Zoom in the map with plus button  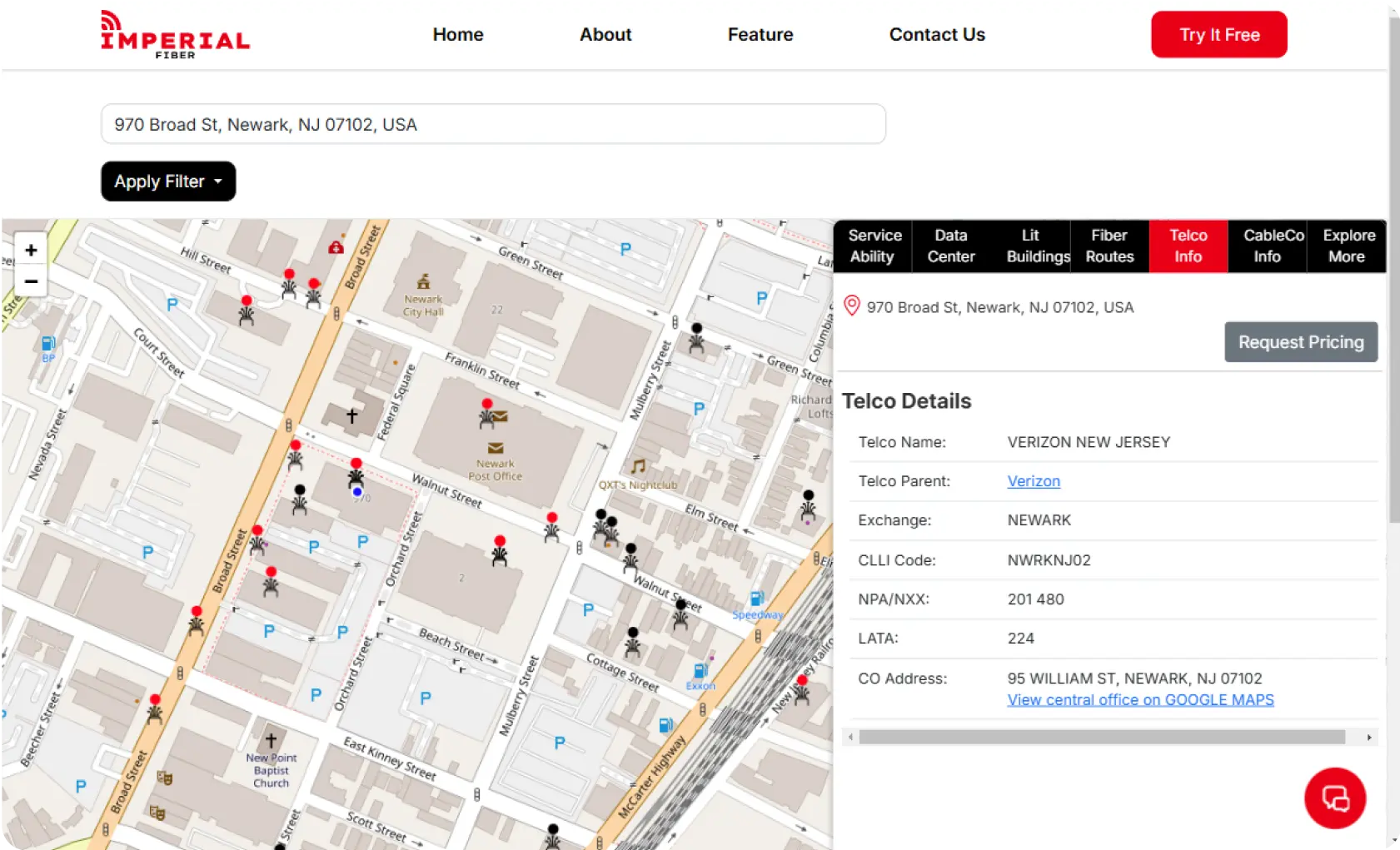pyautogui.click(x=31, y=250)
